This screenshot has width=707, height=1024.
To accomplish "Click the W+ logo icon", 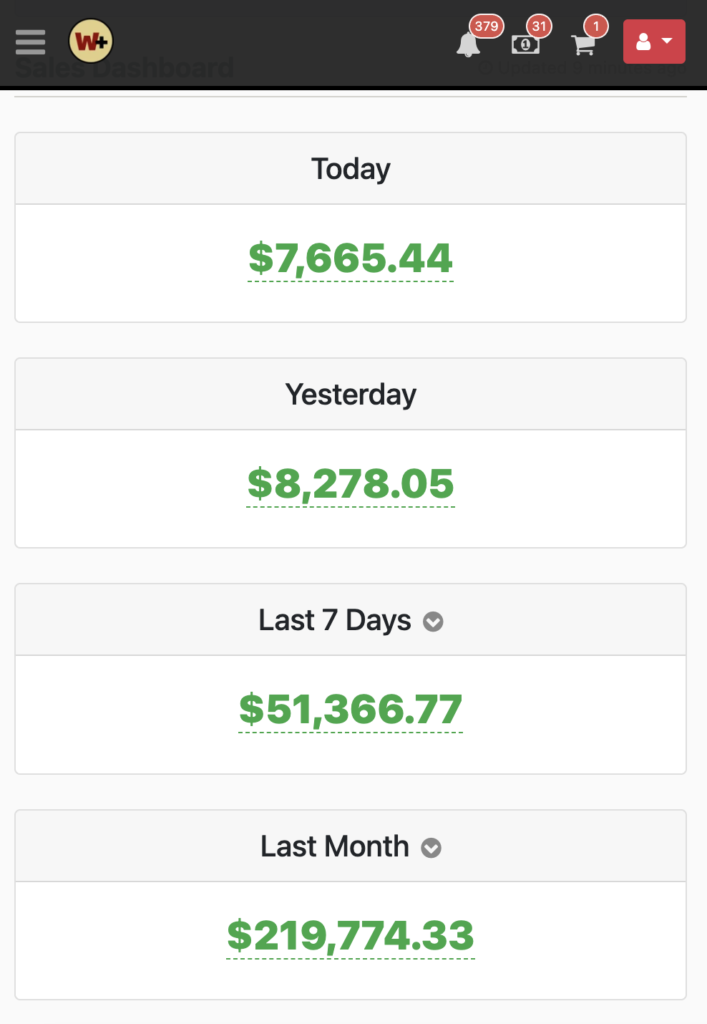I will (x=90, y=42).
